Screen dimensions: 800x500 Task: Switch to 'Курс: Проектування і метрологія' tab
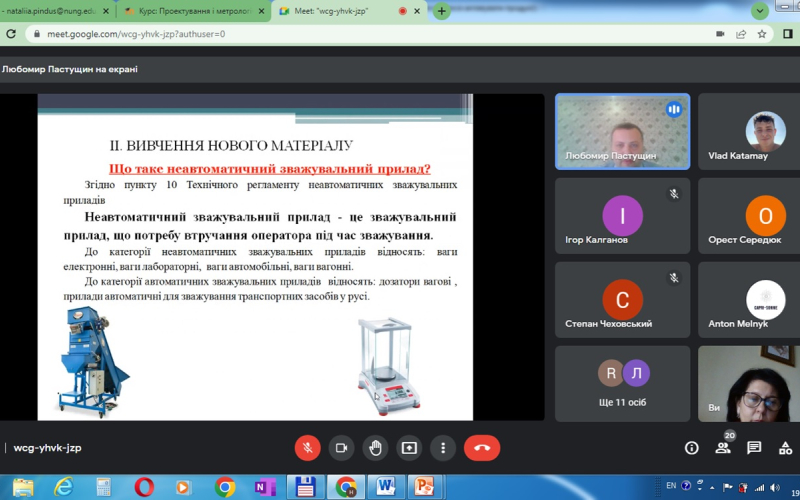click(x=186, y=10)
